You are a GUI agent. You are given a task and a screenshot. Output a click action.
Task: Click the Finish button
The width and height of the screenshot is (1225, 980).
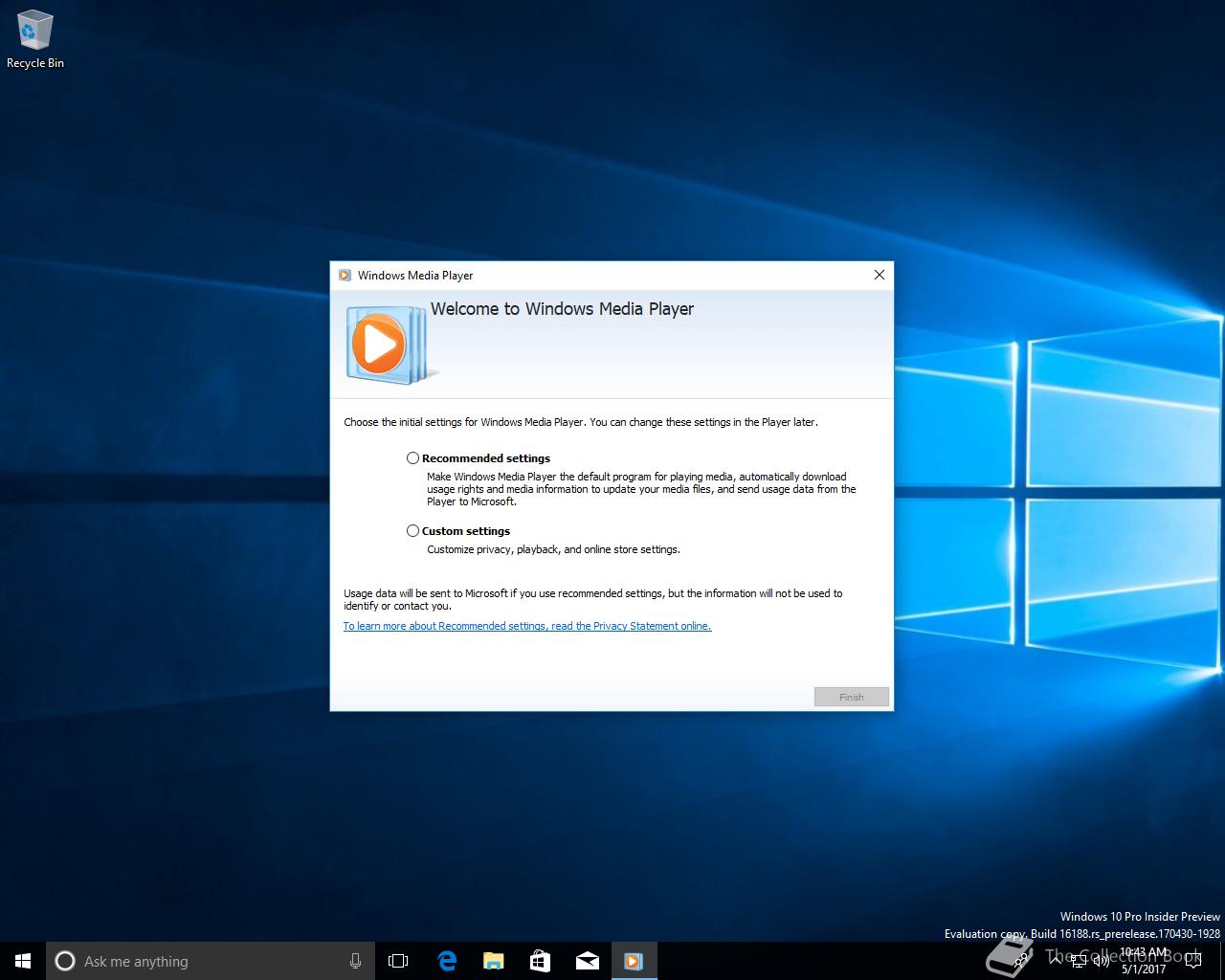[851, 697]
